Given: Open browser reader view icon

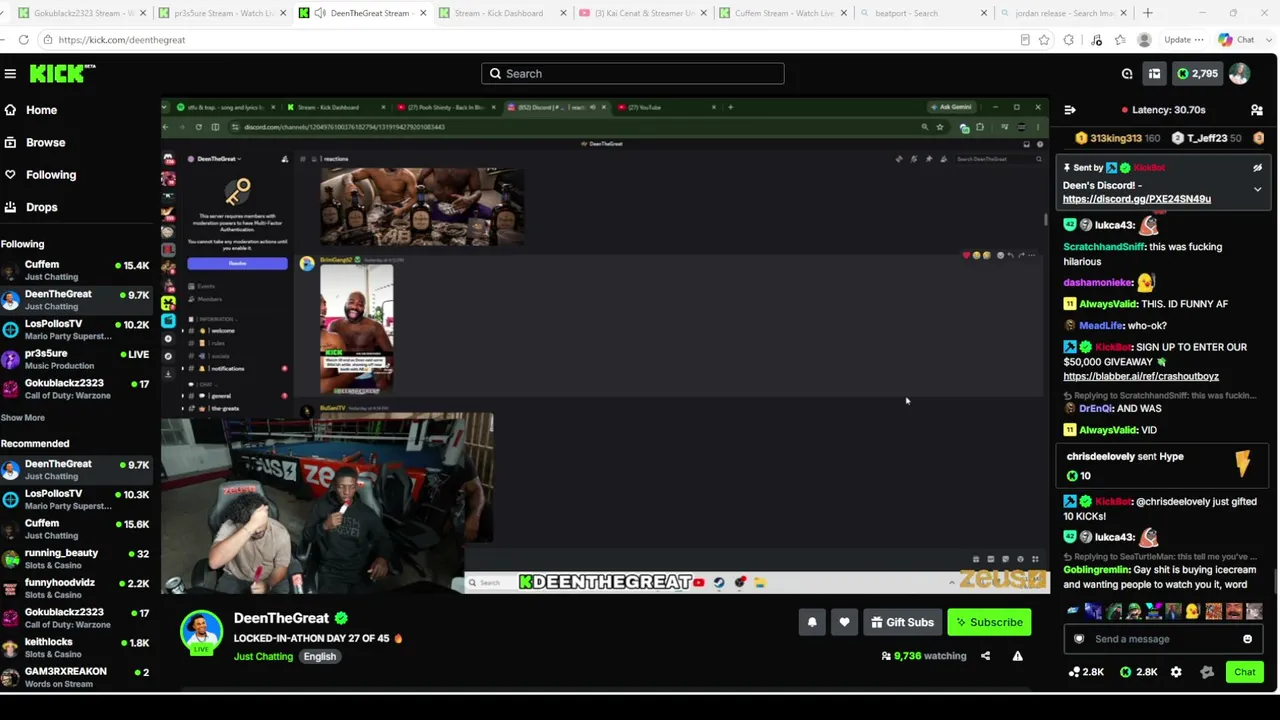Looking at the screenshot, I should [x=1025, y=40].
